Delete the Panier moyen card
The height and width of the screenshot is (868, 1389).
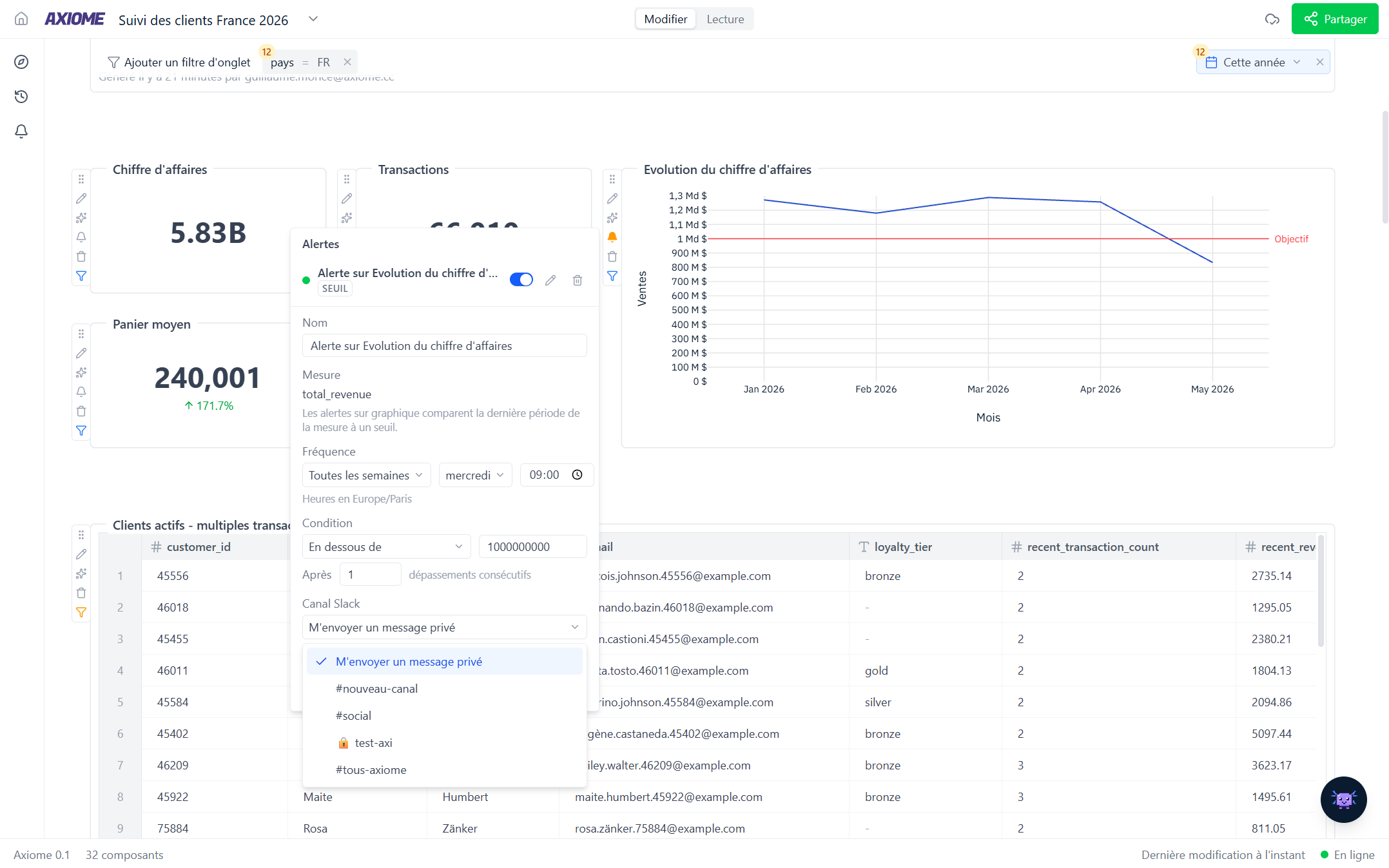(81, 411)
